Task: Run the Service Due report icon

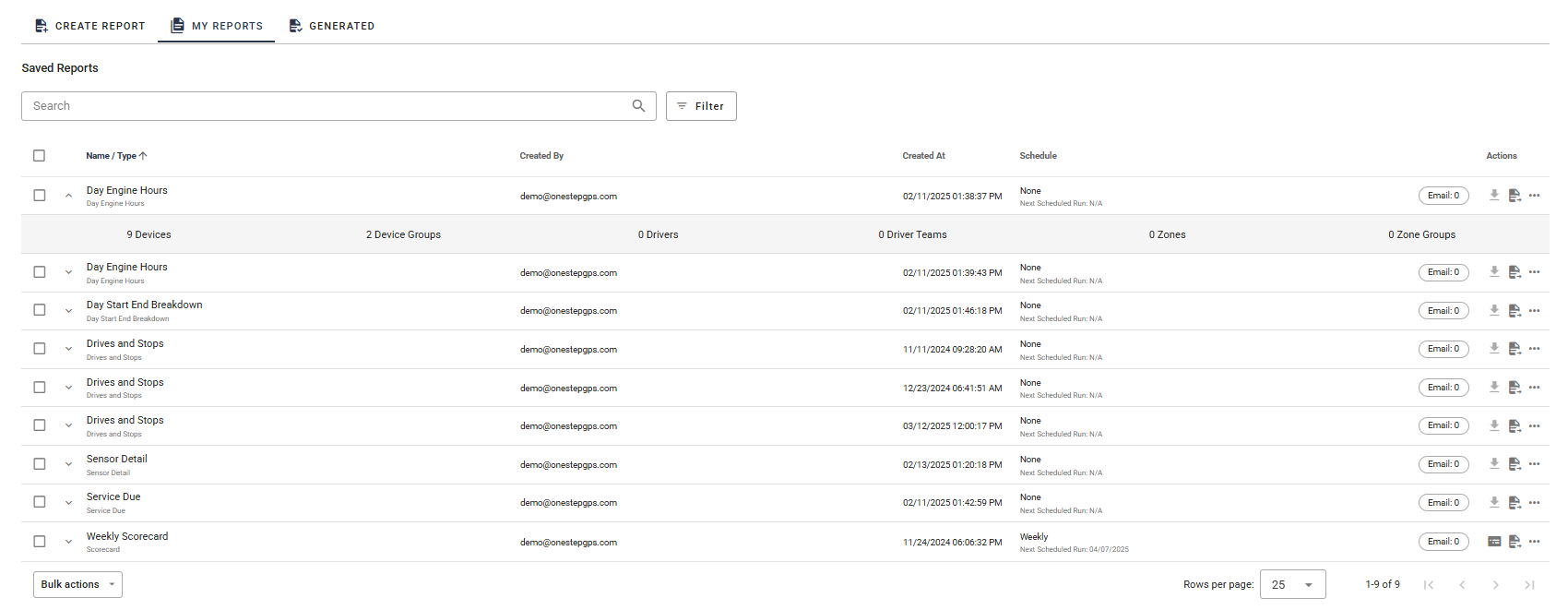Action: pos(1515,503)
